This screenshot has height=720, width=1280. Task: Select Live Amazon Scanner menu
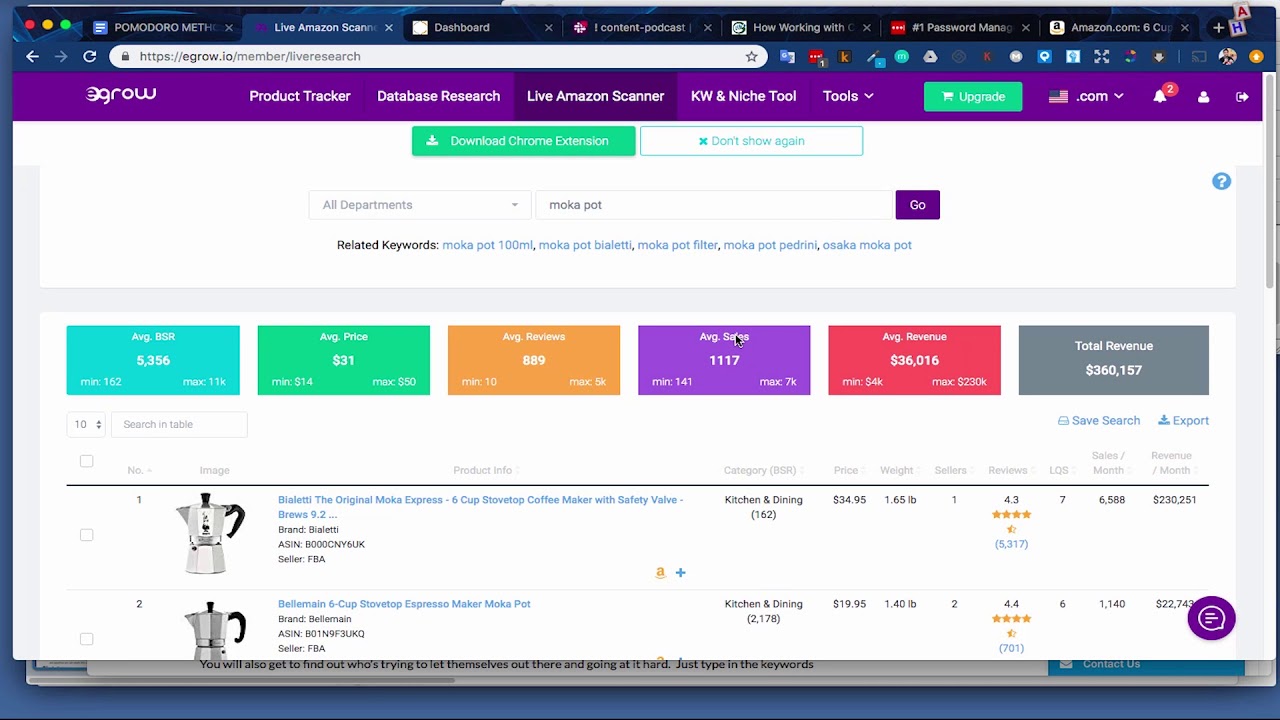pyautogui.click(x=595, y=96)
